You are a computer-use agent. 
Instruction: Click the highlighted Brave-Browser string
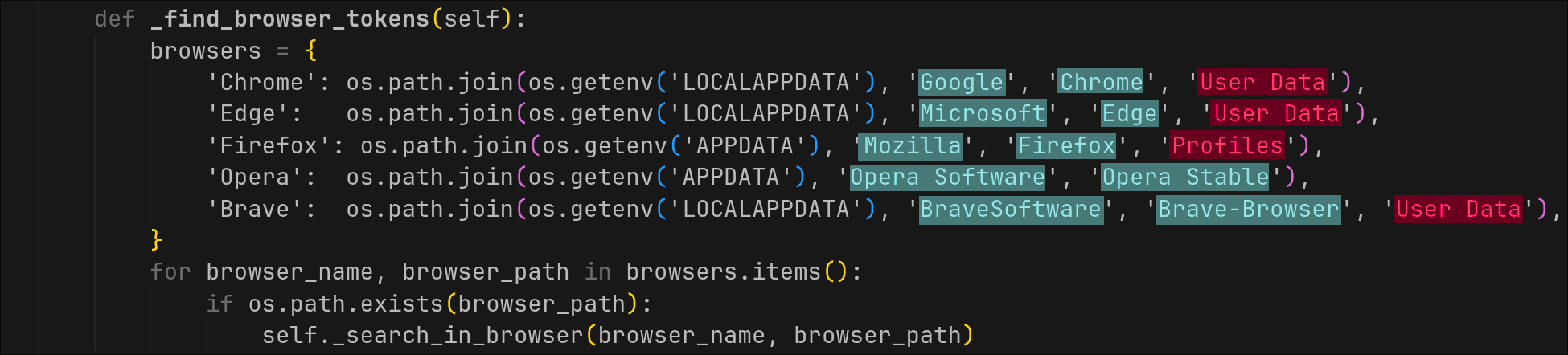coord(1248,209)
